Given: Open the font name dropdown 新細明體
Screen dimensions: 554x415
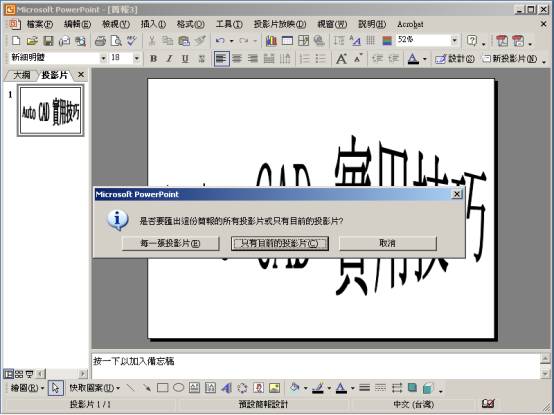Looking at the screenshot, I should tap(103, 58).
